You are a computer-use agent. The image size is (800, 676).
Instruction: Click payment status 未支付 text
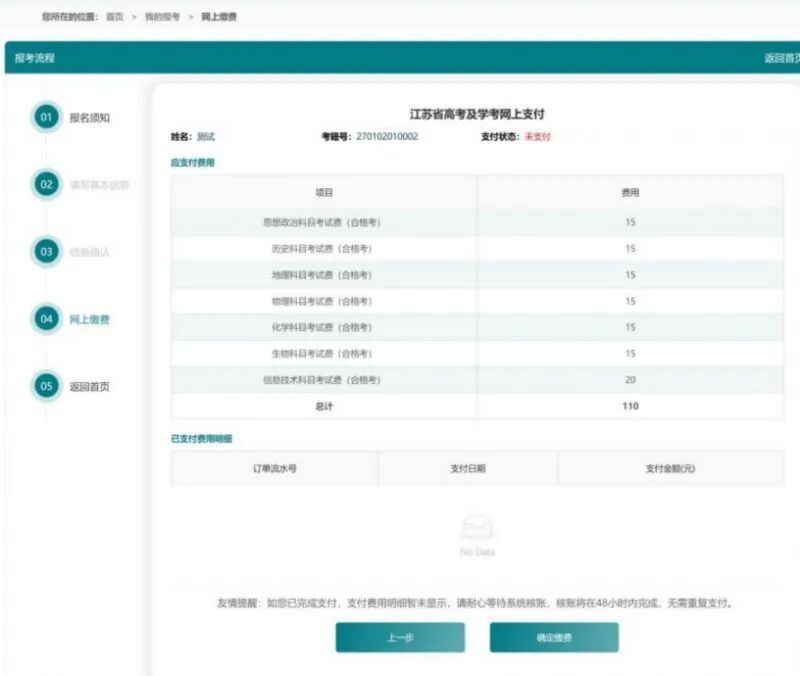pyautogui.click(x=538, y=136)
